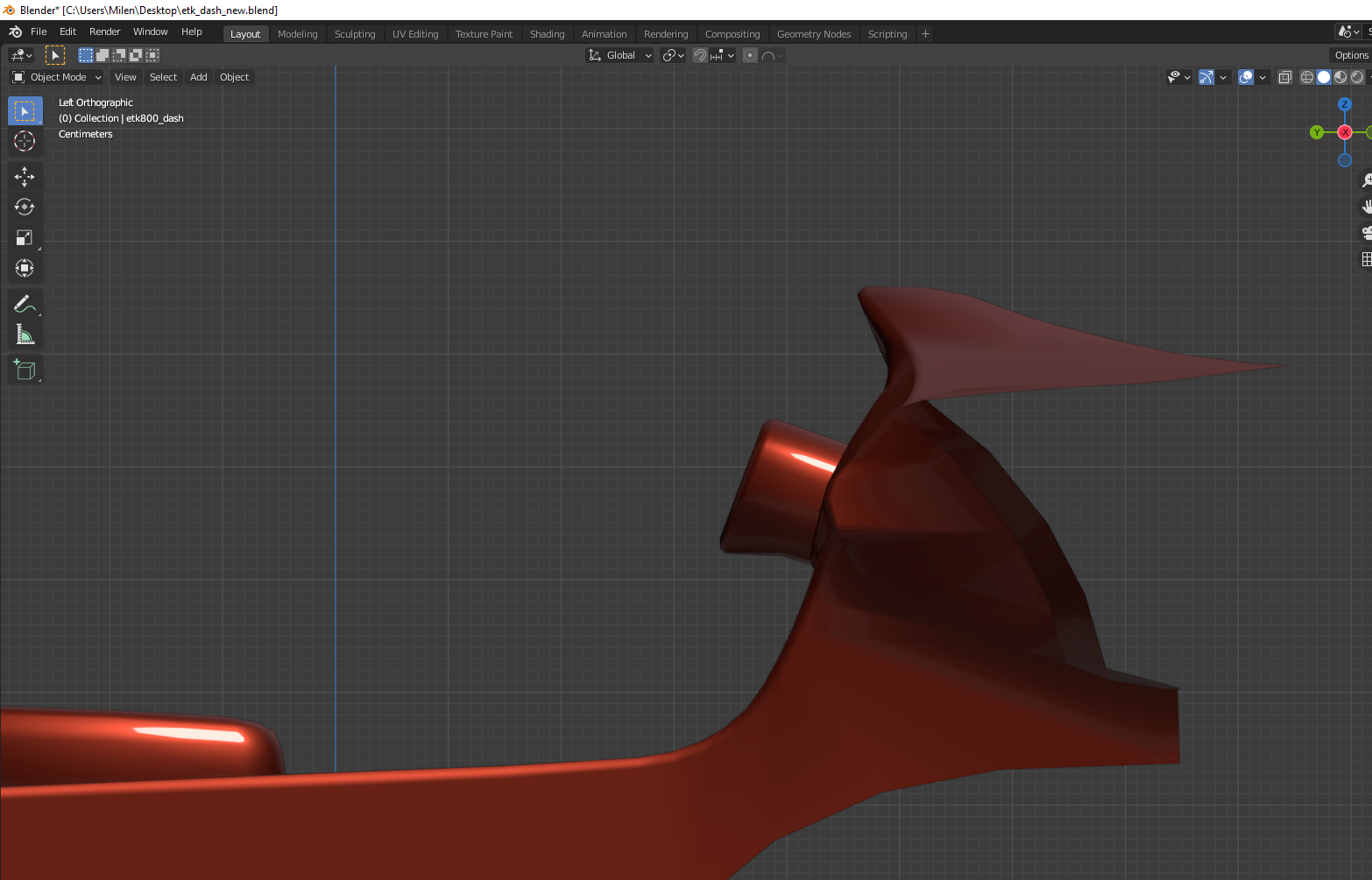
Task: Open the Object Mode dropdown
Action: 57,77
